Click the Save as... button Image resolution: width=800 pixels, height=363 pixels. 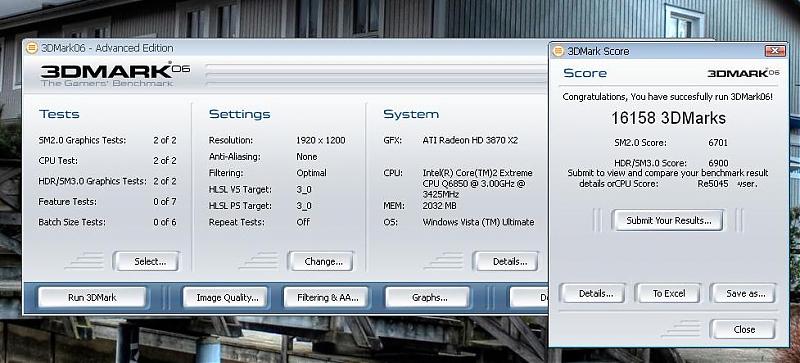click(743, 294)
